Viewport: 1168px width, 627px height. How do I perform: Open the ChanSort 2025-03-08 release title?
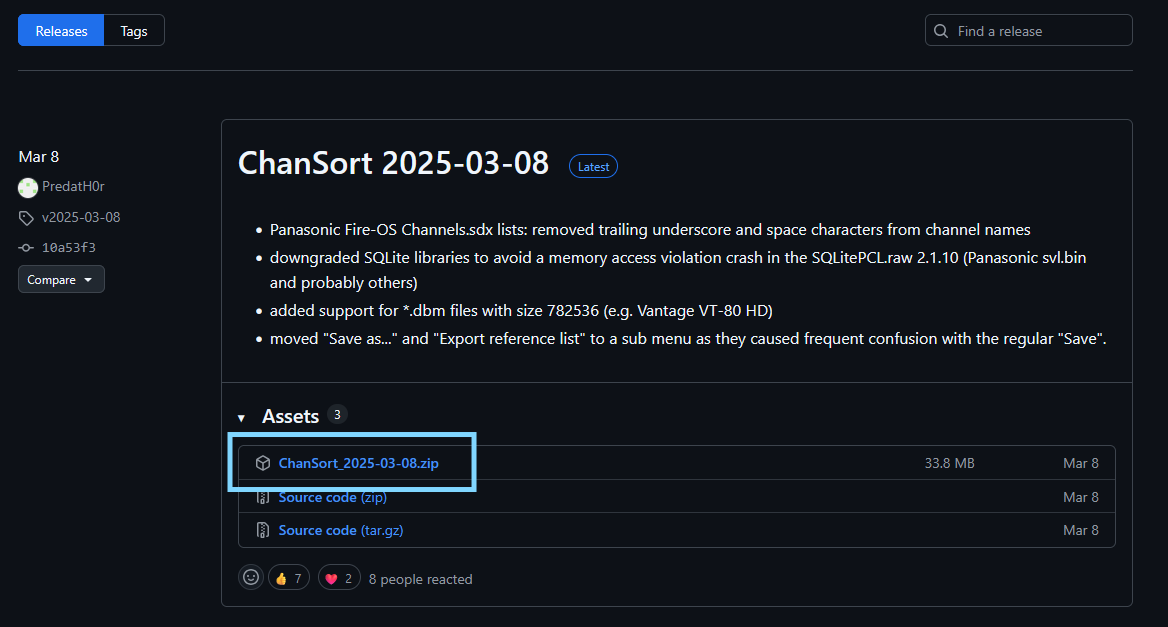tap(393, 163)
